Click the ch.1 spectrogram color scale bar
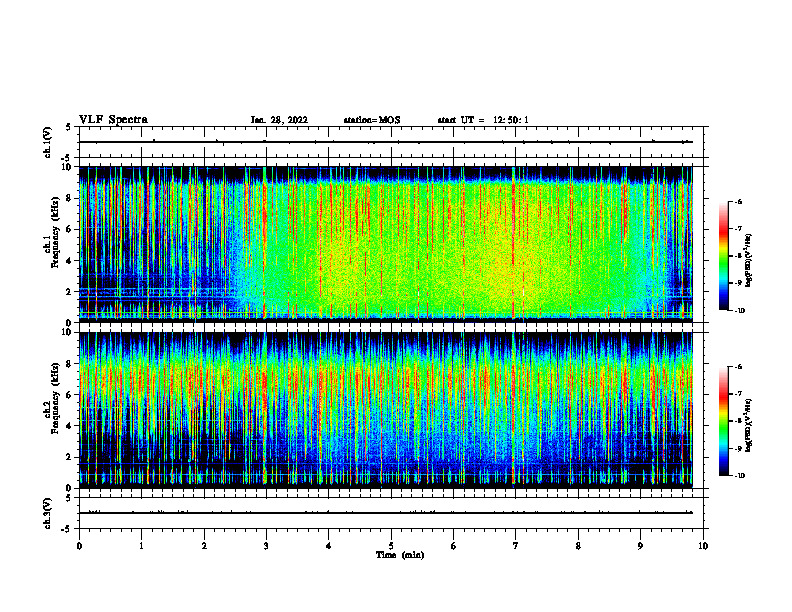This screenshot has height=612, width=792. click(x=724, y=256)
